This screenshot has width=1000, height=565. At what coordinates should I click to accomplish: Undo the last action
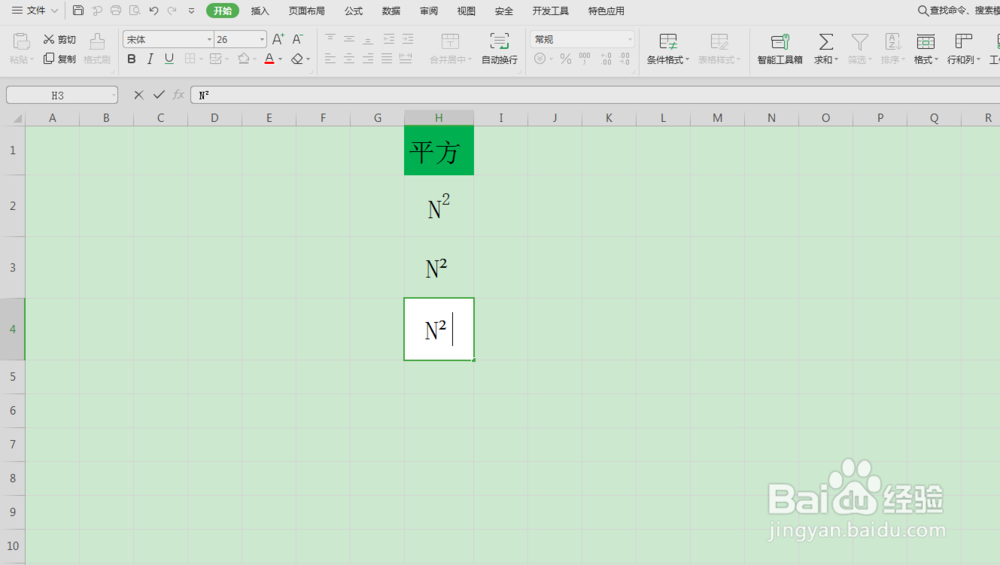[154, 10]
